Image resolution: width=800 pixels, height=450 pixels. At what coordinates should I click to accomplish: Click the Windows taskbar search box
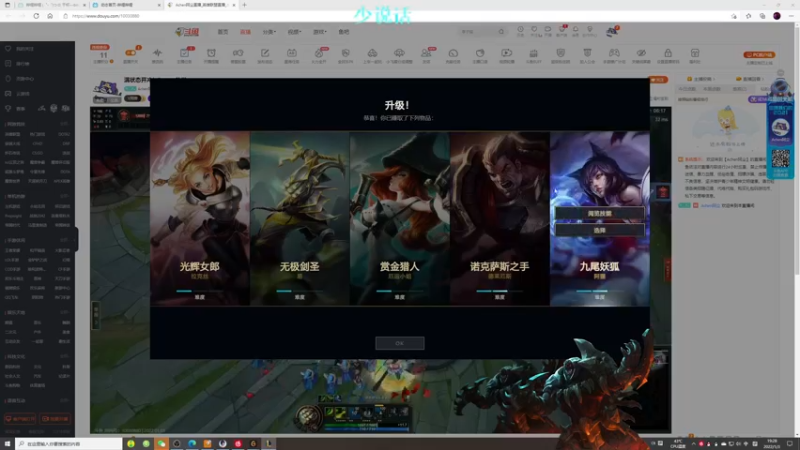point(69,444)
